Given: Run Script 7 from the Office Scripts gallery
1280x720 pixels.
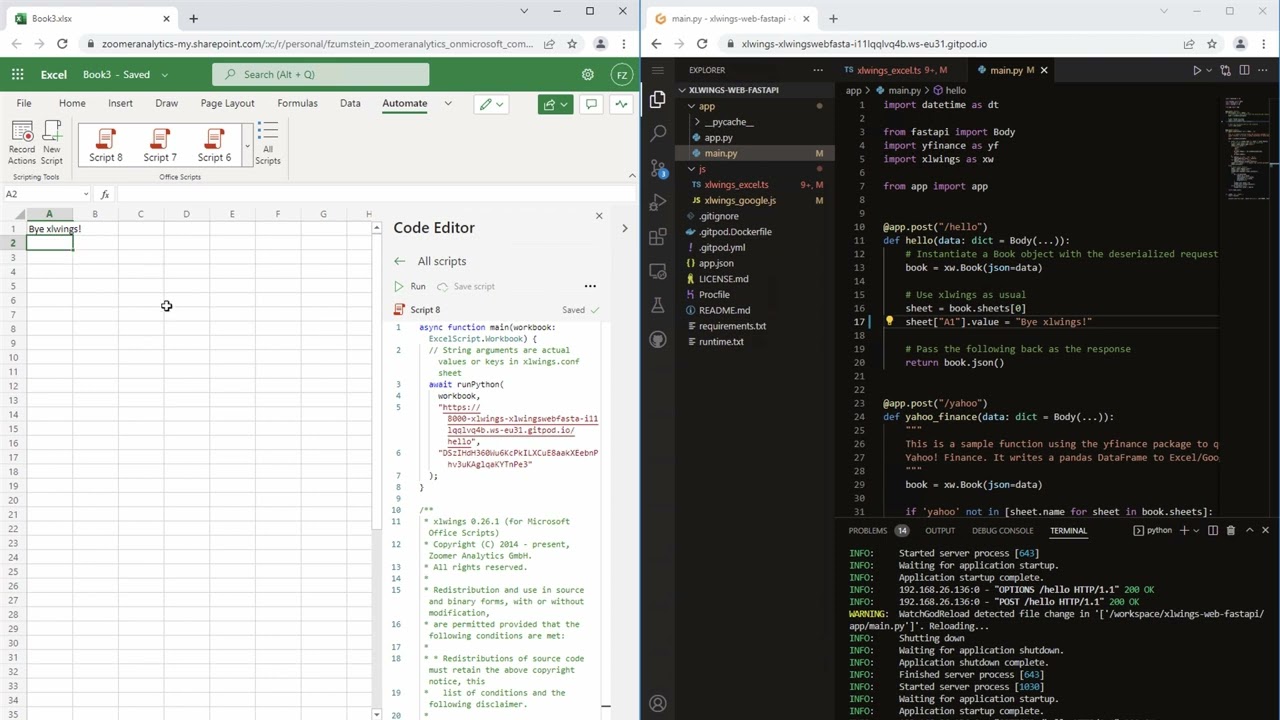Looking at the screenshot, I should [x=160, y=145].
